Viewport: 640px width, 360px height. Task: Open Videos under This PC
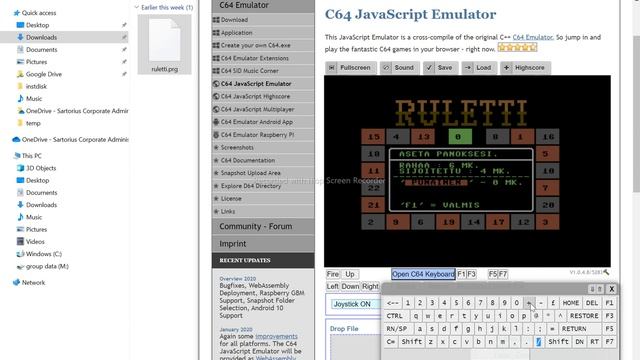pos(35,242)
